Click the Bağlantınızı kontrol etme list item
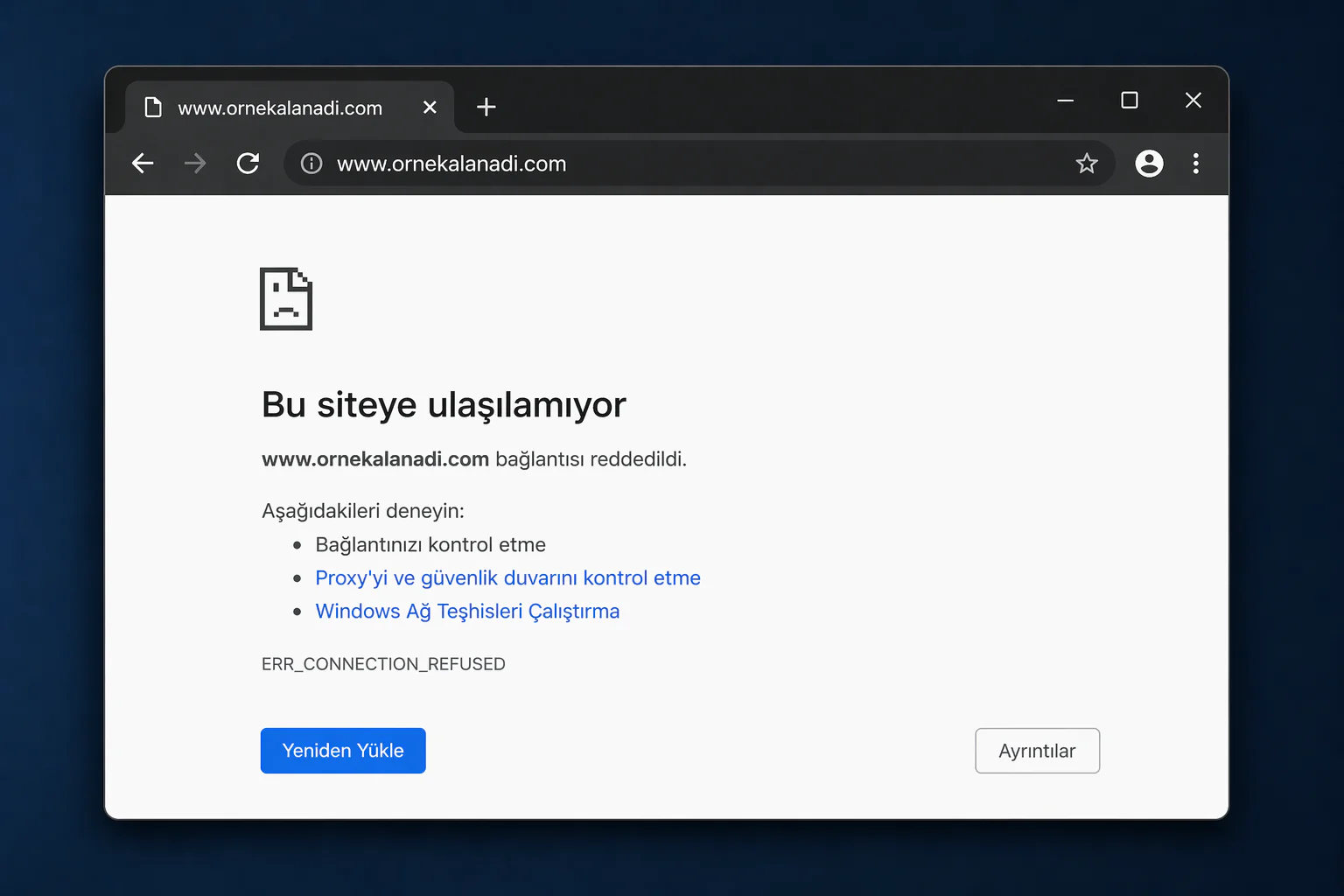 (430, 544)
